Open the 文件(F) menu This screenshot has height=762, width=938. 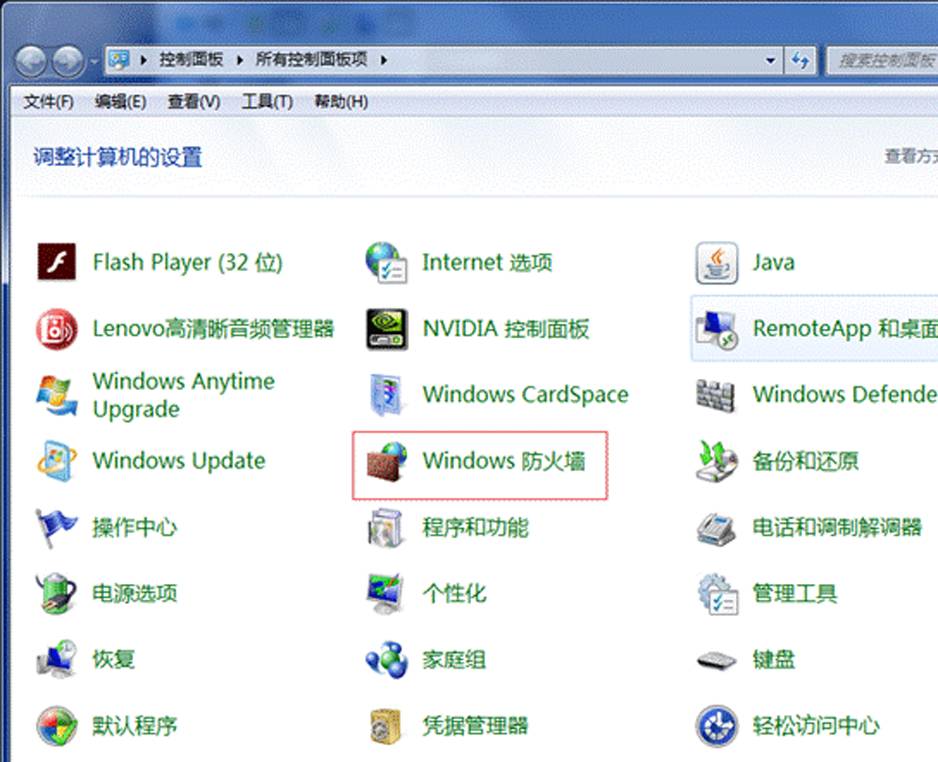tap(49, 102)
